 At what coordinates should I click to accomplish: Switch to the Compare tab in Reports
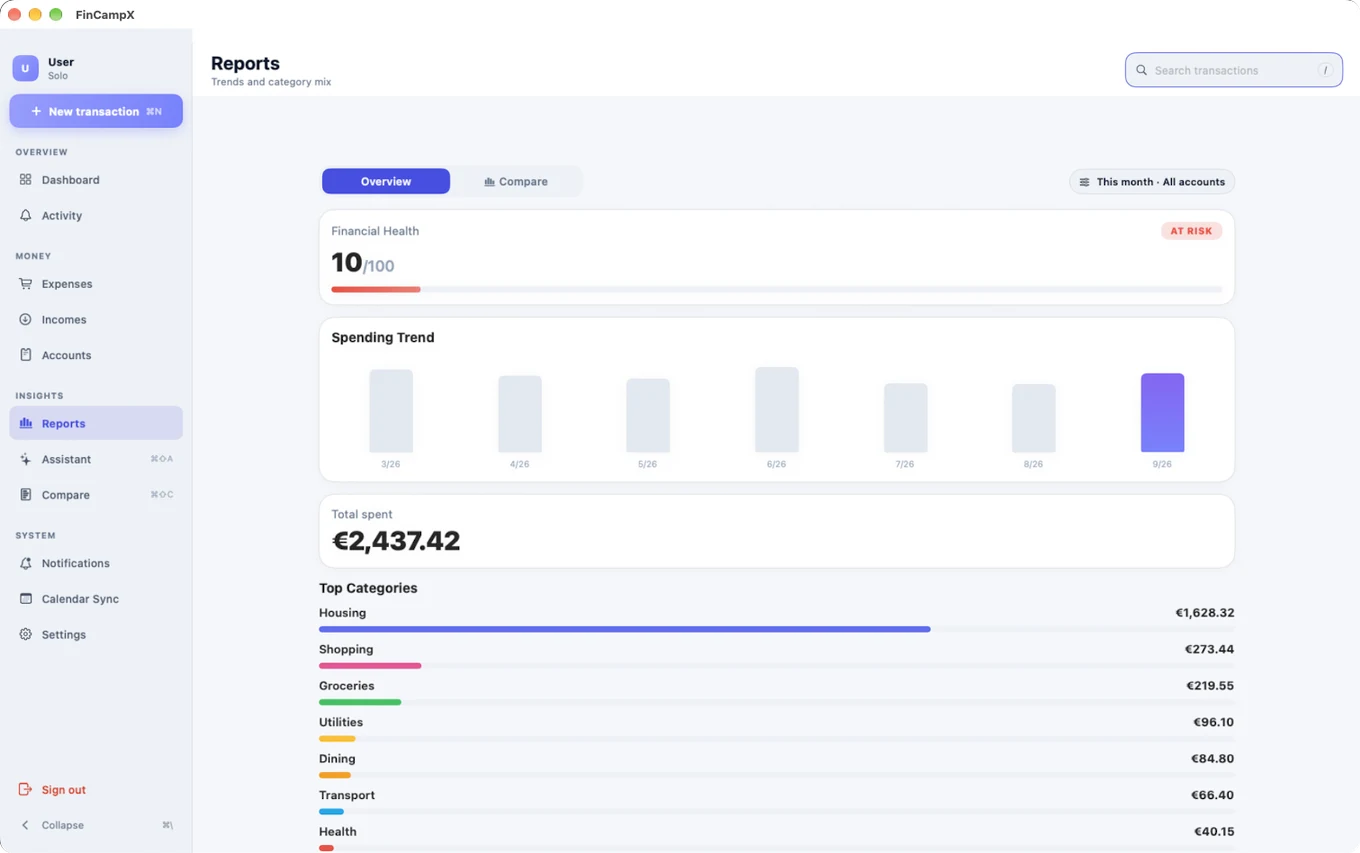516,181
